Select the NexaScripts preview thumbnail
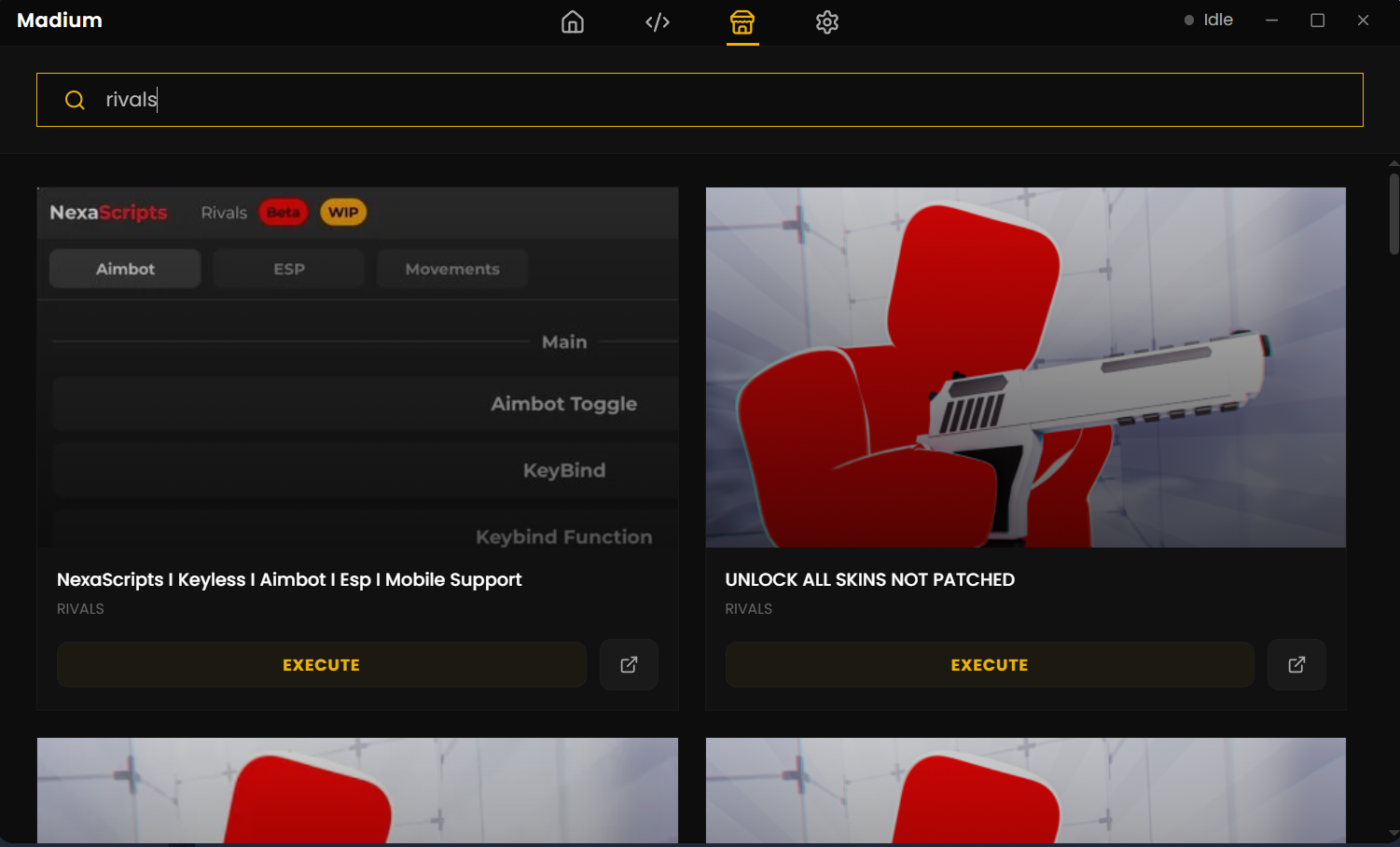The height and width of the screenshot is (847, 1400). [357, 368]
